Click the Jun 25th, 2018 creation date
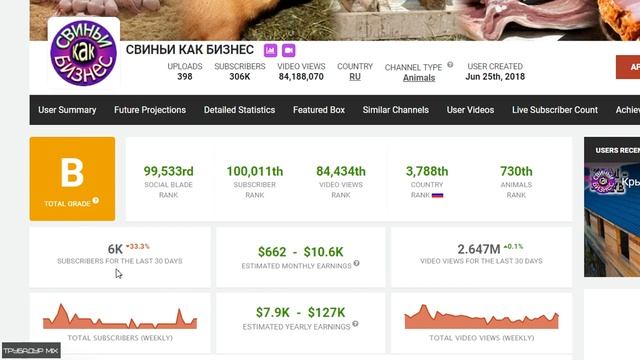This screenshot has width=640, height=360. tap(495, 77)
